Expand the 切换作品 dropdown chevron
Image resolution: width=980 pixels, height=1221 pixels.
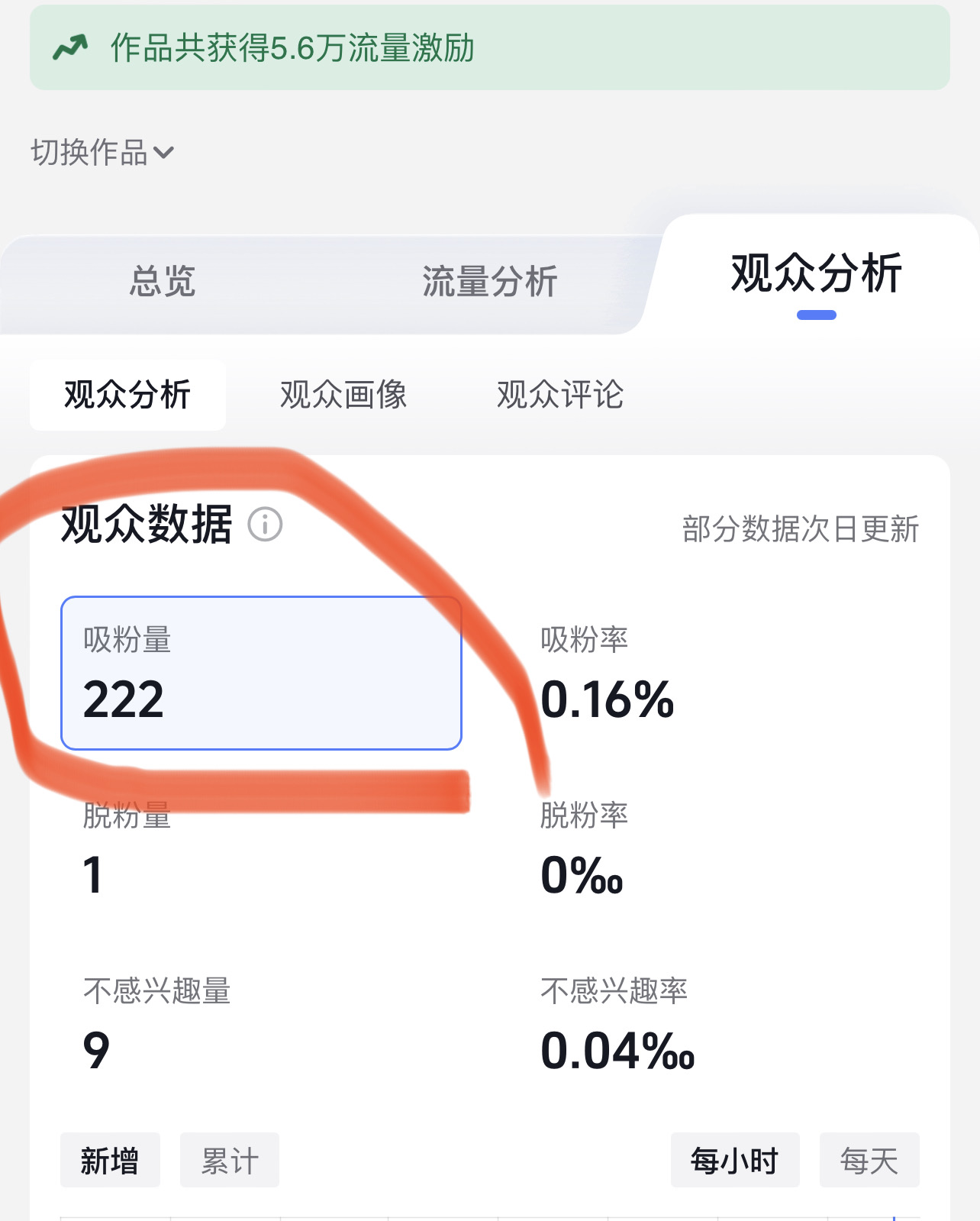[163, 153]
